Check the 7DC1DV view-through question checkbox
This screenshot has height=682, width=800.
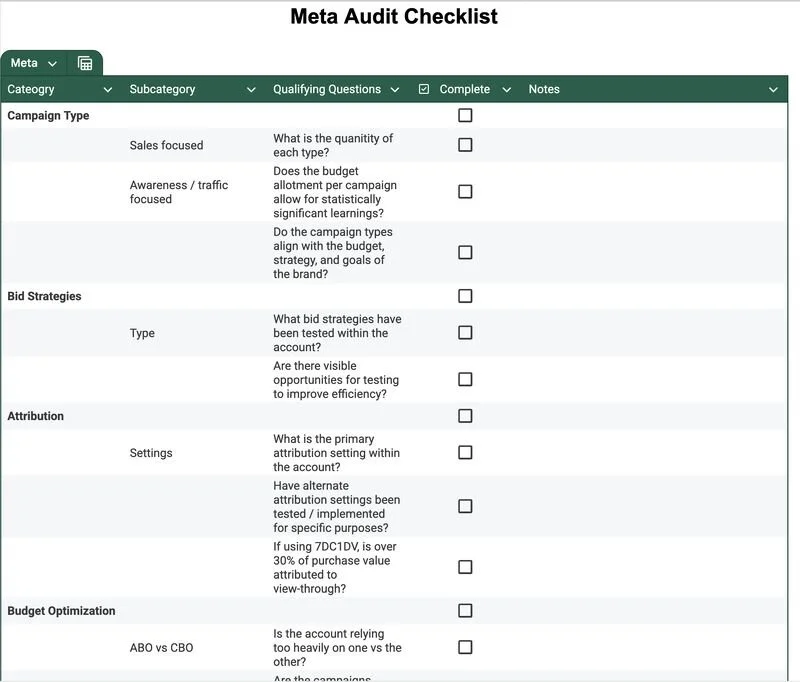pos(464,566)
